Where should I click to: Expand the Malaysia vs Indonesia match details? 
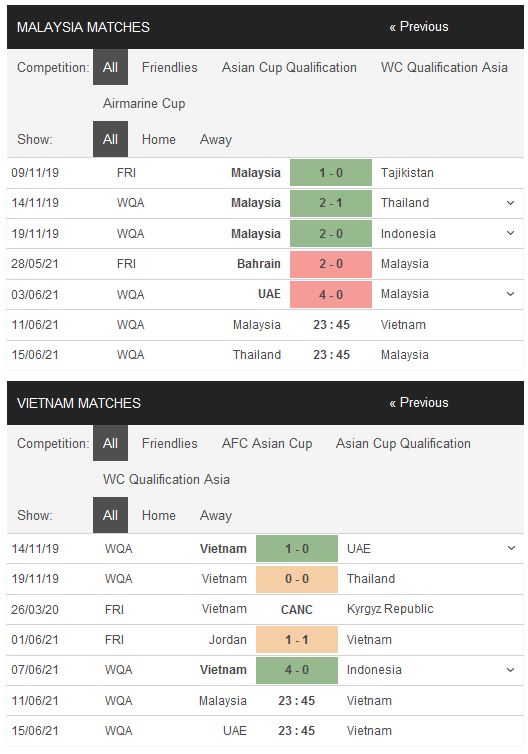(x=511, y=233)
